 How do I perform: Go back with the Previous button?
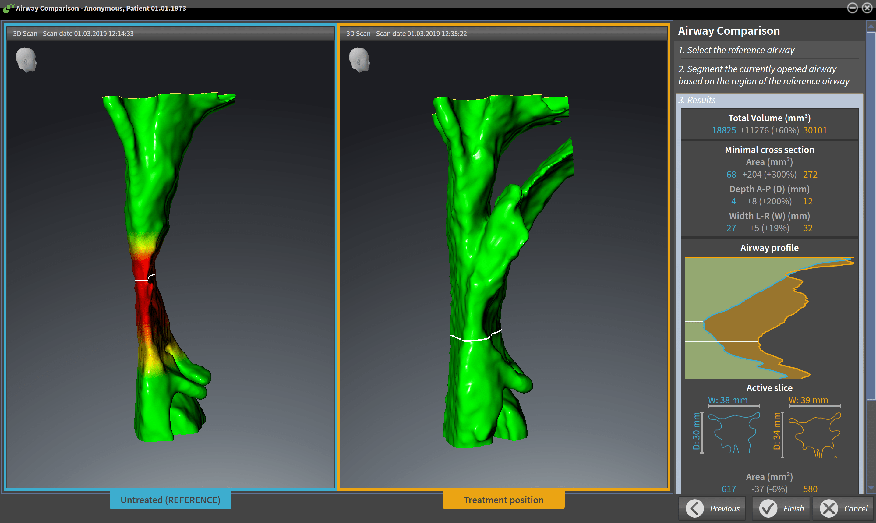713,508
